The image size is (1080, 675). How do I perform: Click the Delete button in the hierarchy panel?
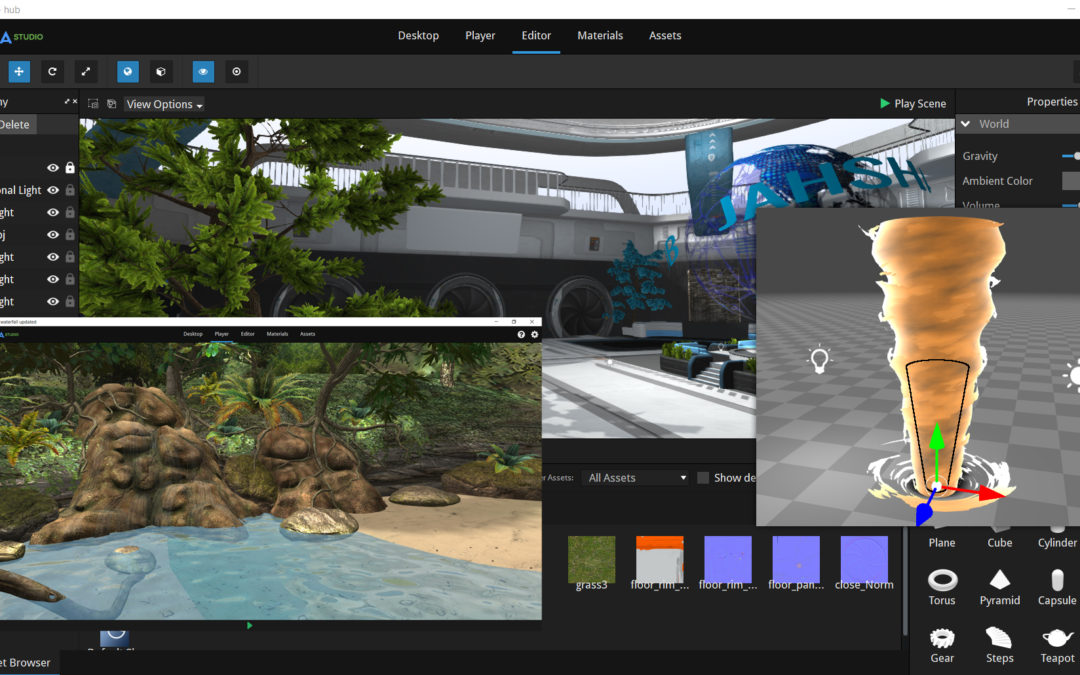click(15, 125)
